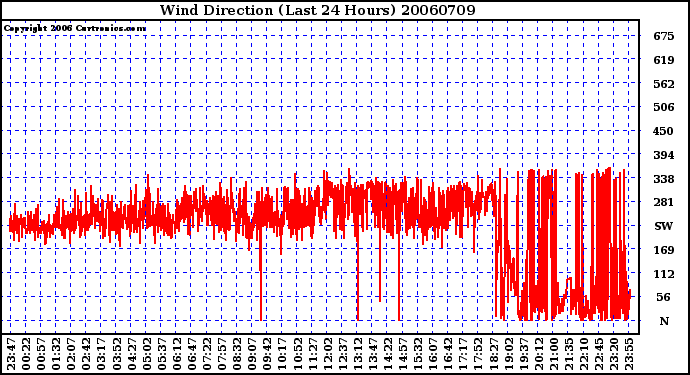Click the time label '08:32'
The image size is (690, 375).
[x=237, y=354]
